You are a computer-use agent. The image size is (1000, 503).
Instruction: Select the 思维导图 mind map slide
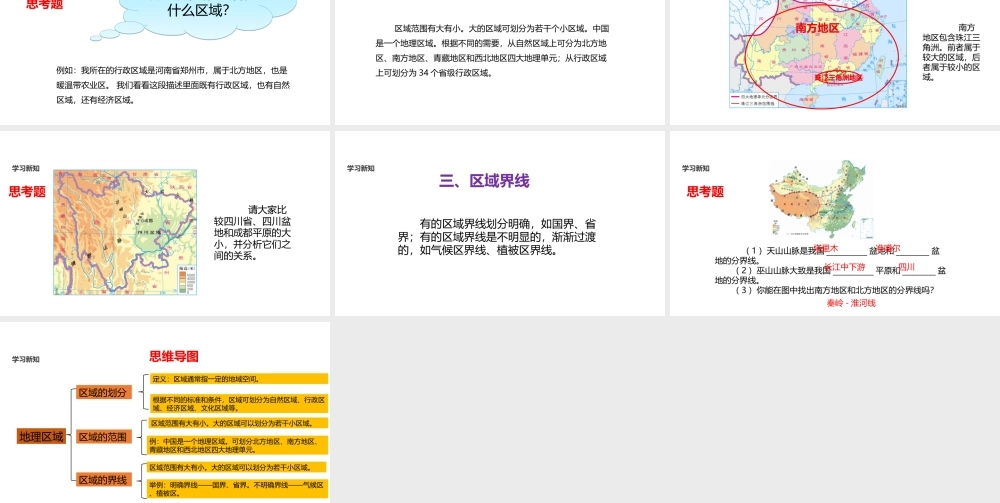tap(165, 412)
